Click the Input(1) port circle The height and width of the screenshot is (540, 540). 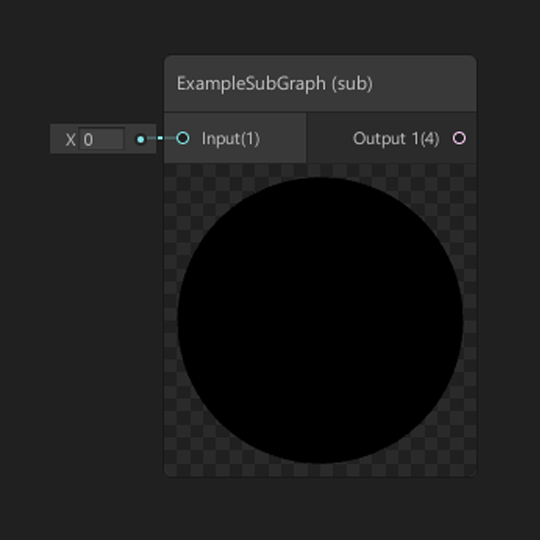pos(183,138)
